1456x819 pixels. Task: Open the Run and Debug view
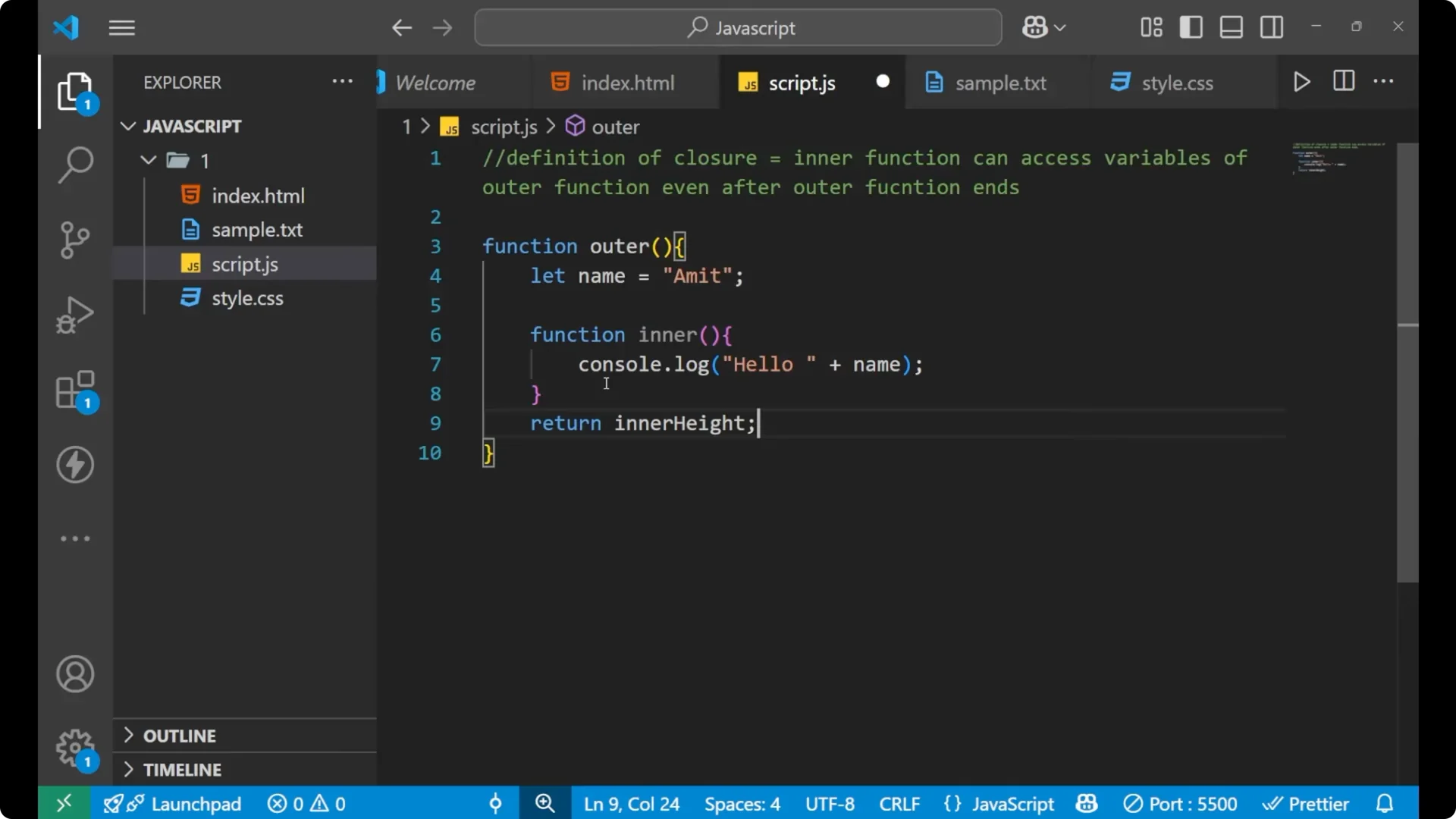coord(74,314)
